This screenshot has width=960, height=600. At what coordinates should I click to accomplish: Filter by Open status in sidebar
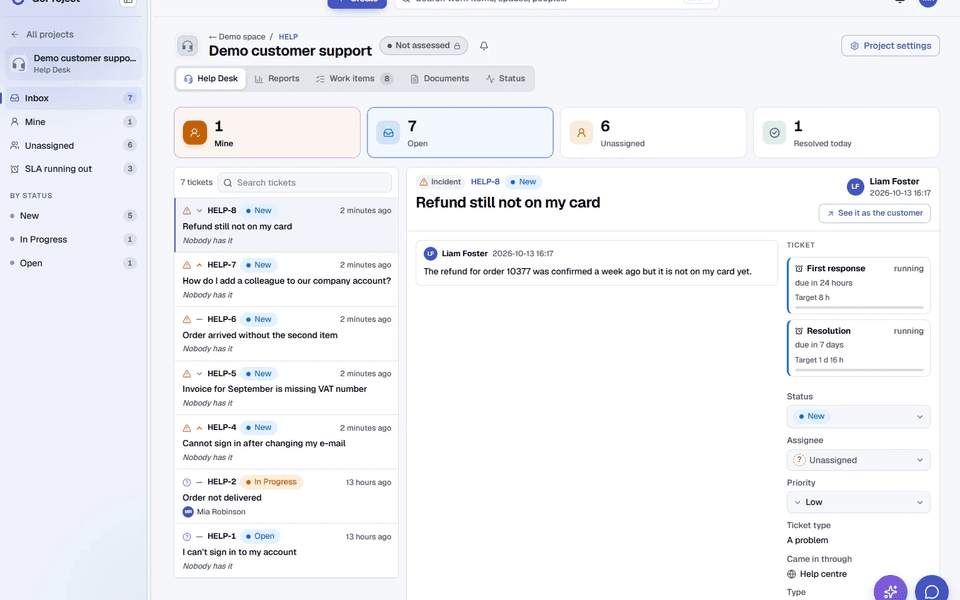(x=73, y=263)
